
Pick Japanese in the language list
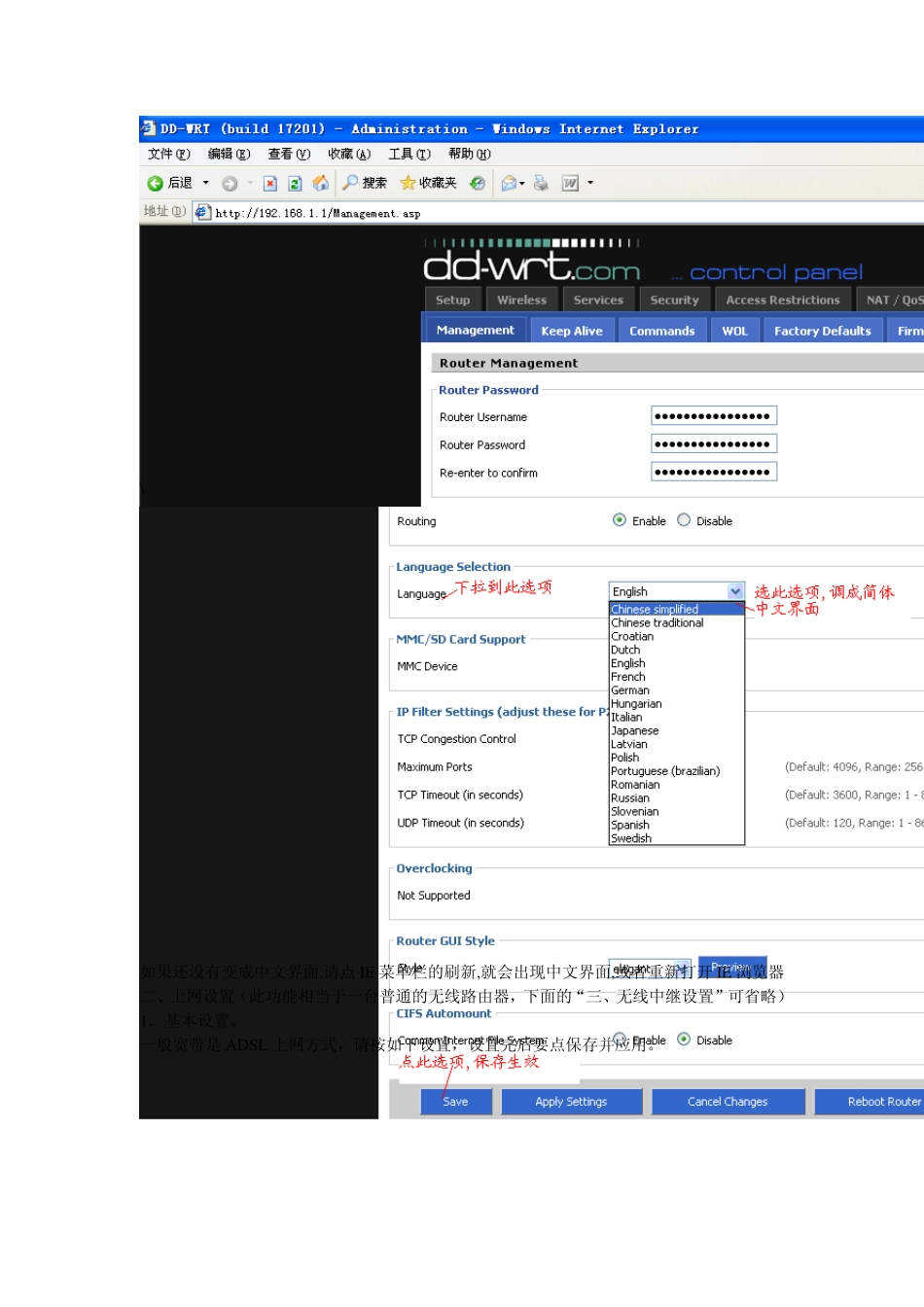(634, 730)
